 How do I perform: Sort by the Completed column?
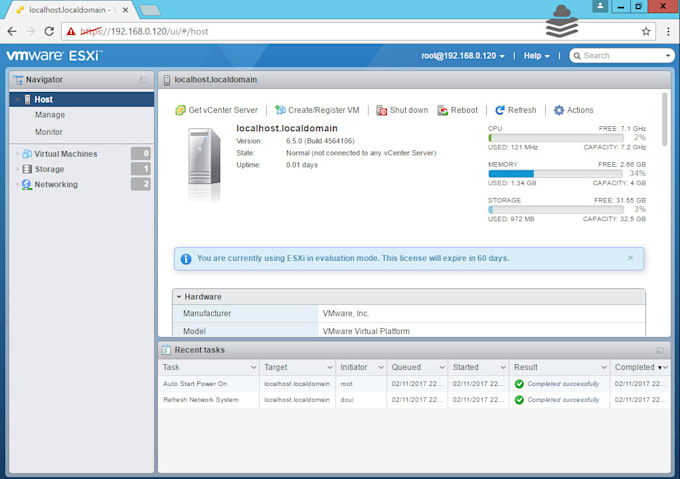[634, 367]
